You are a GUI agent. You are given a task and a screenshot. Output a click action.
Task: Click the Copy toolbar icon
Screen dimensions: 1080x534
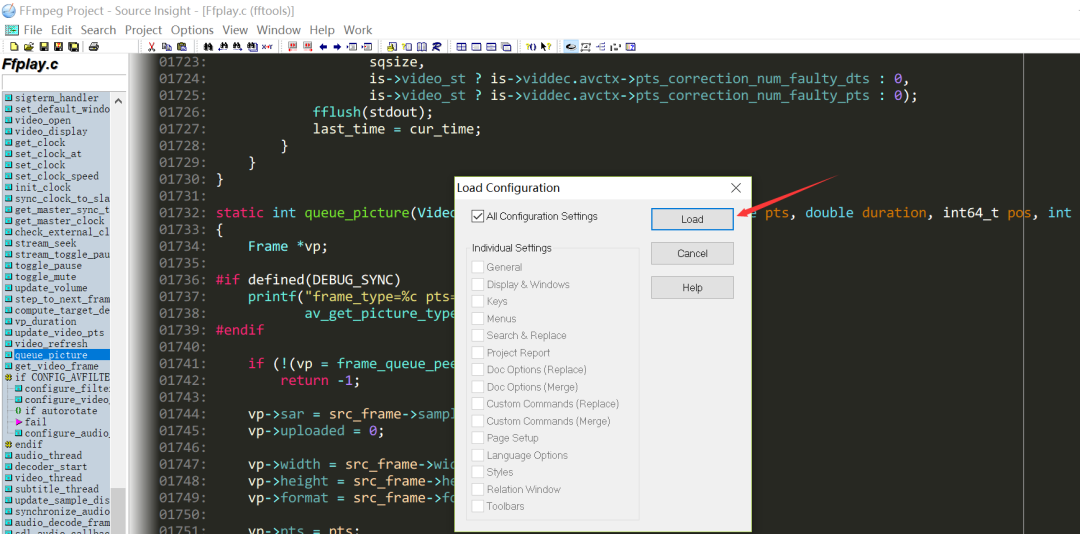tap(167, 47)
